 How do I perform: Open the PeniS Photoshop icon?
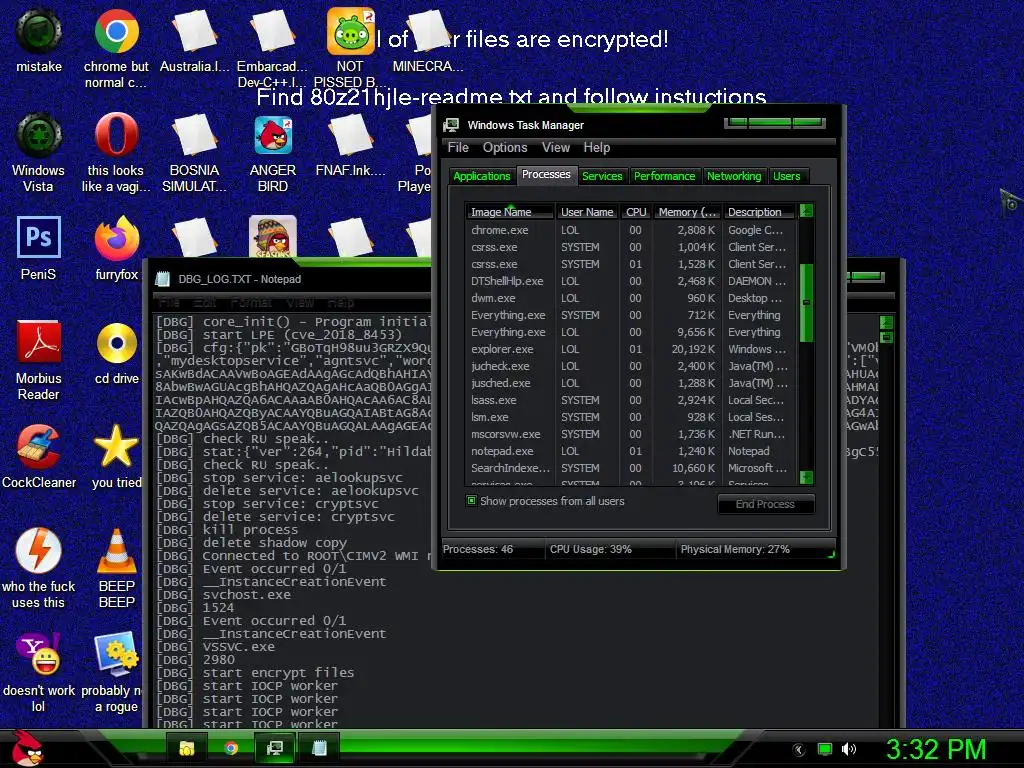click(39, 248)
